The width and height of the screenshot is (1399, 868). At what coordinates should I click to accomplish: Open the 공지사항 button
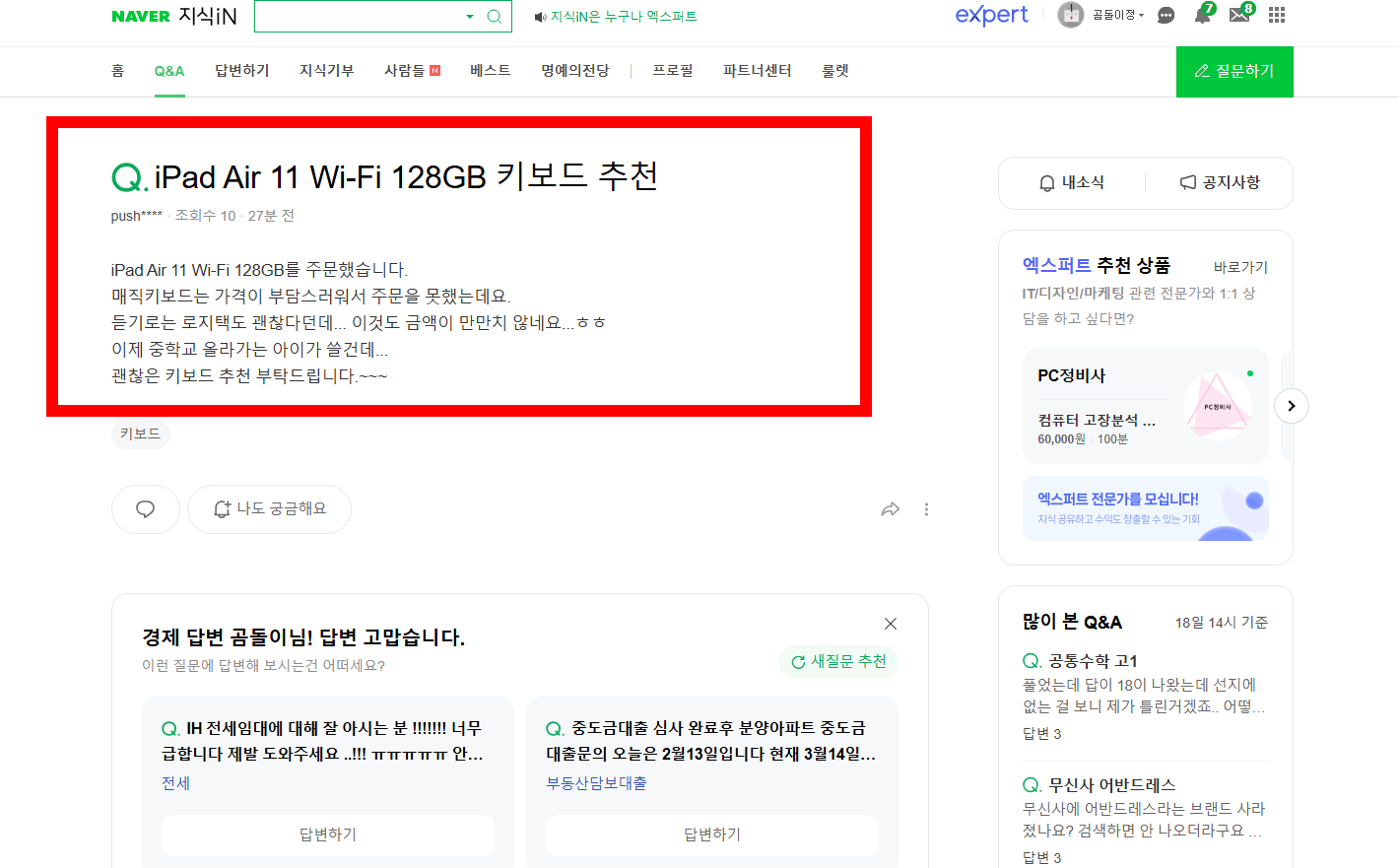(1220, 182)
